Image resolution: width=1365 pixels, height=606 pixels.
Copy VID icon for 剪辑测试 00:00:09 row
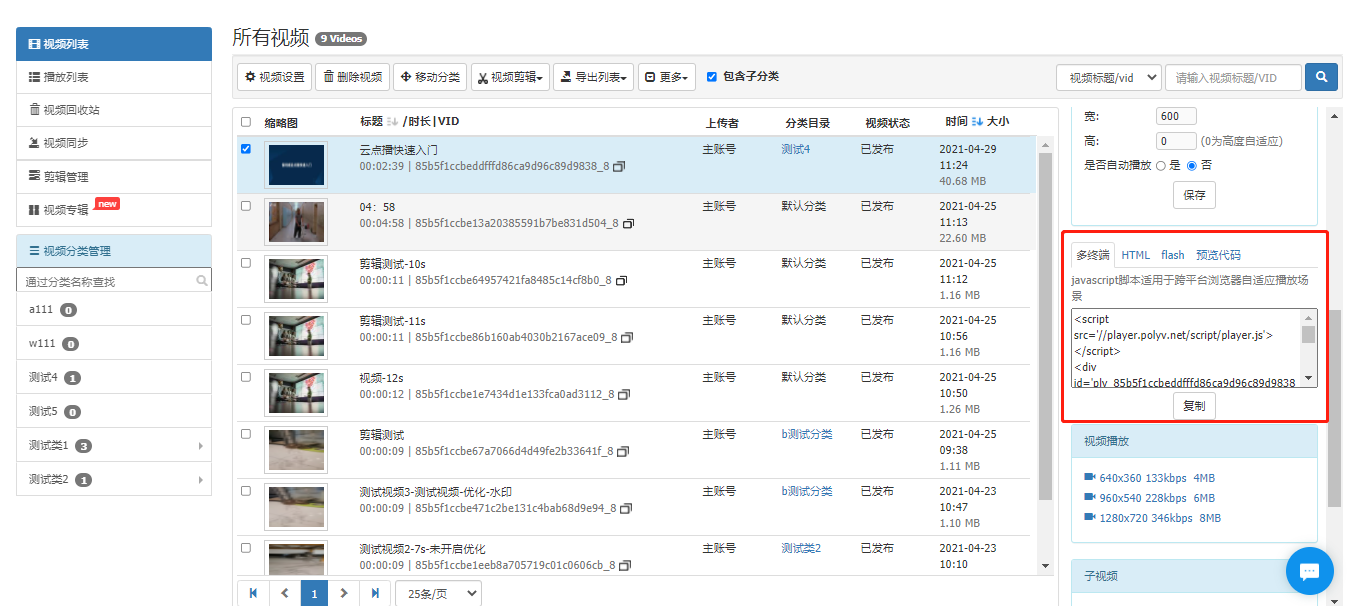pos(623,452)
